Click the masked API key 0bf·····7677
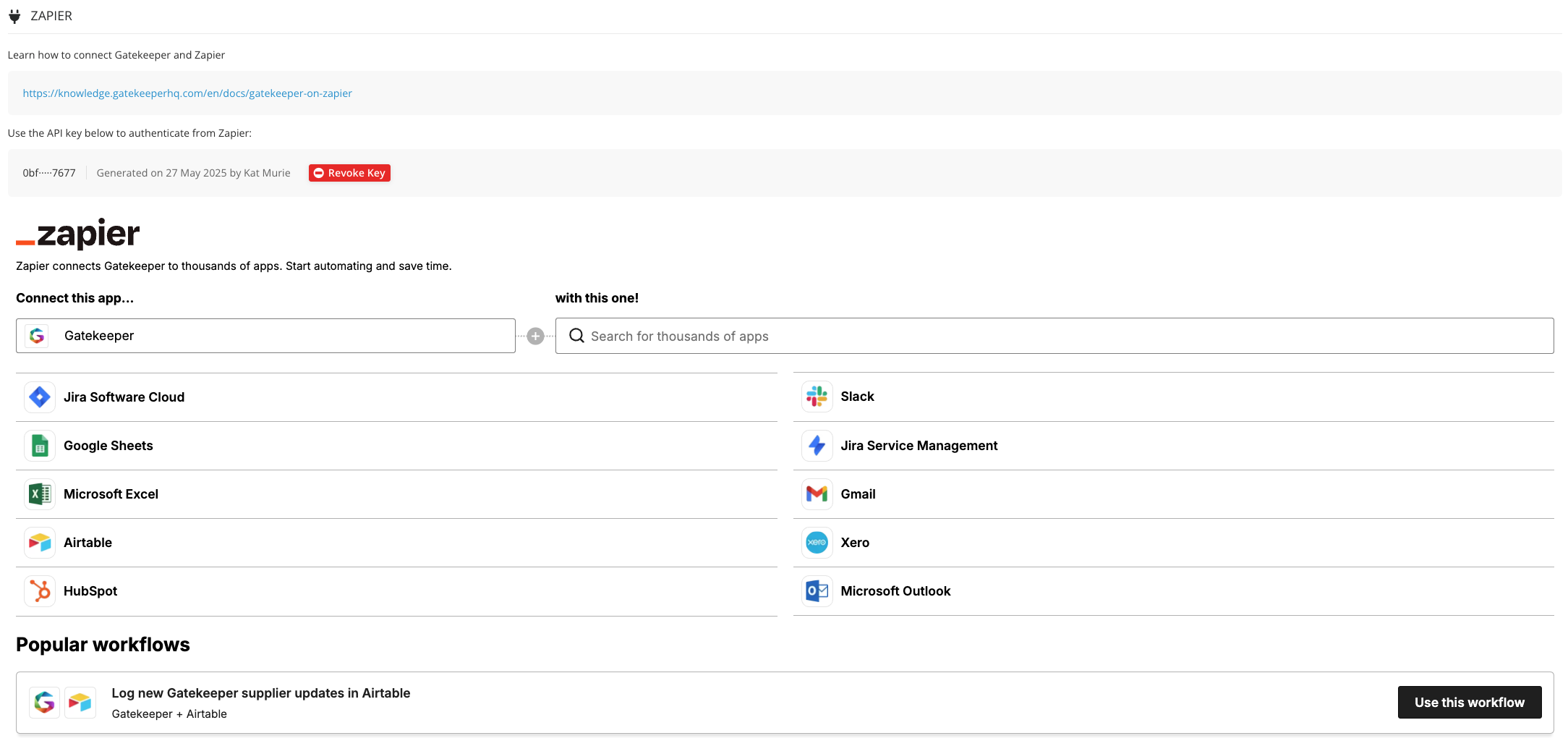The width and height of the screenshot is (1568, 741). [49, 173]
